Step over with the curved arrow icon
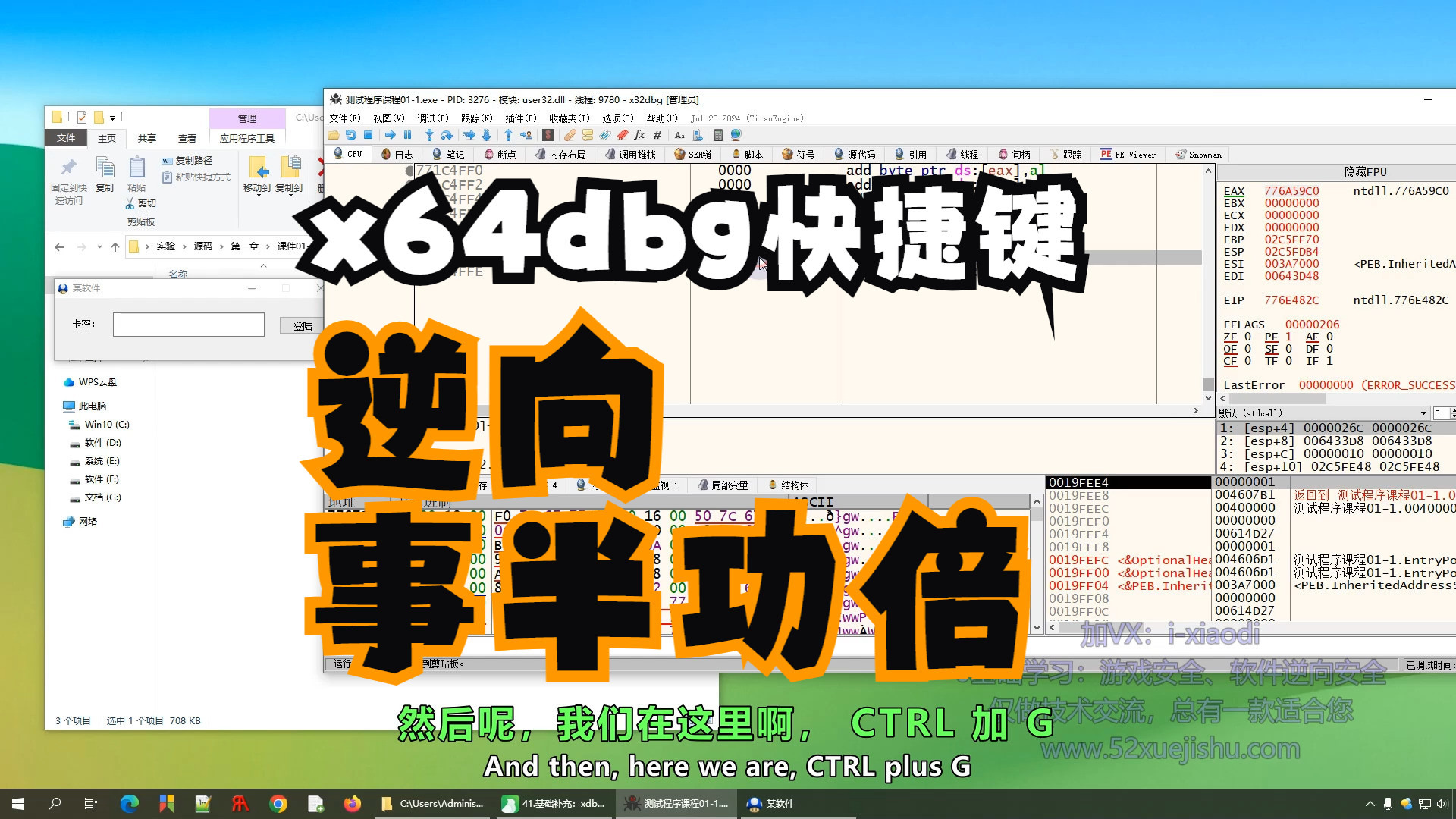Screen dimensions: 1456x819 coord(447,135)
